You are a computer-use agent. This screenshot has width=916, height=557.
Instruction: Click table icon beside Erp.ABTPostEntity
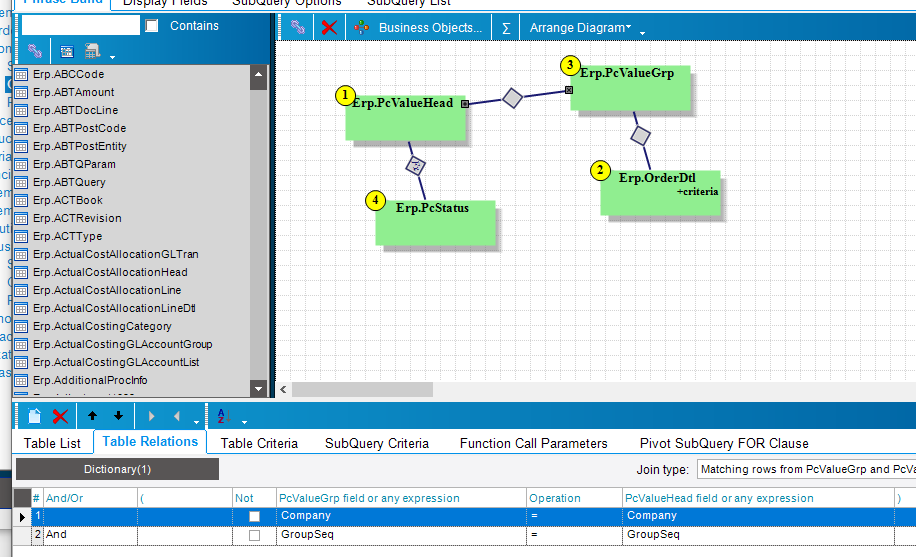click(x=21, y=147)
